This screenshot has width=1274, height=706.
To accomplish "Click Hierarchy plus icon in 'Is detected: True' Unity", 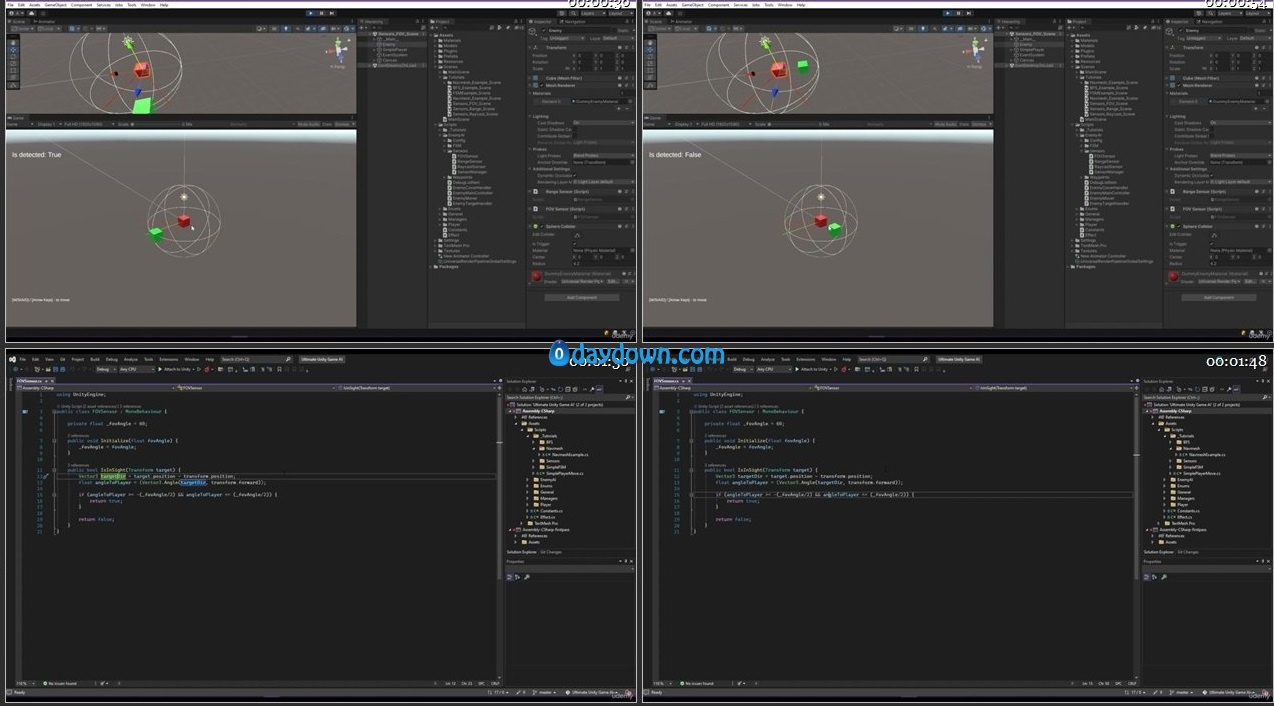I will point(362,28).
